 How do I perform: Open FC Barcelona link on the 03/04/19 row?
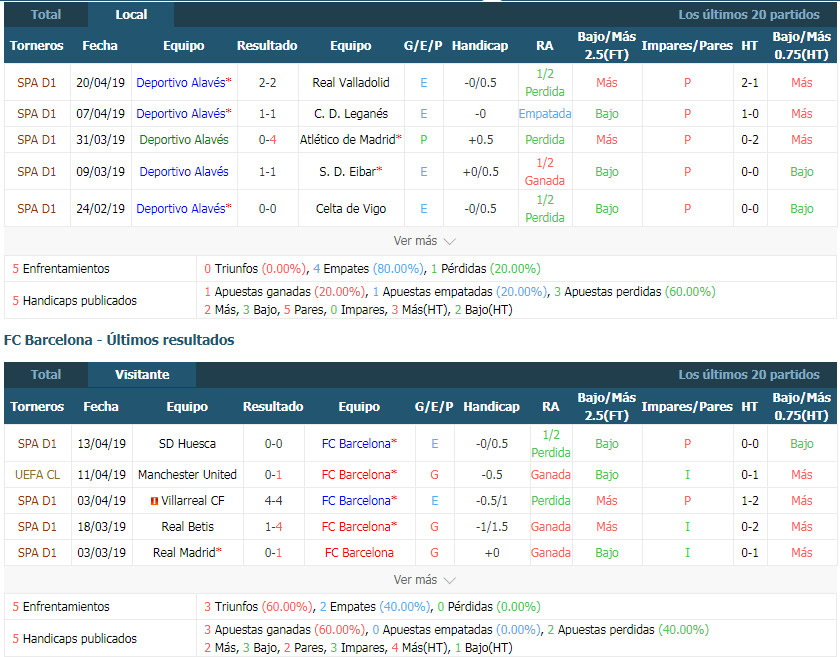click(359, 501)
